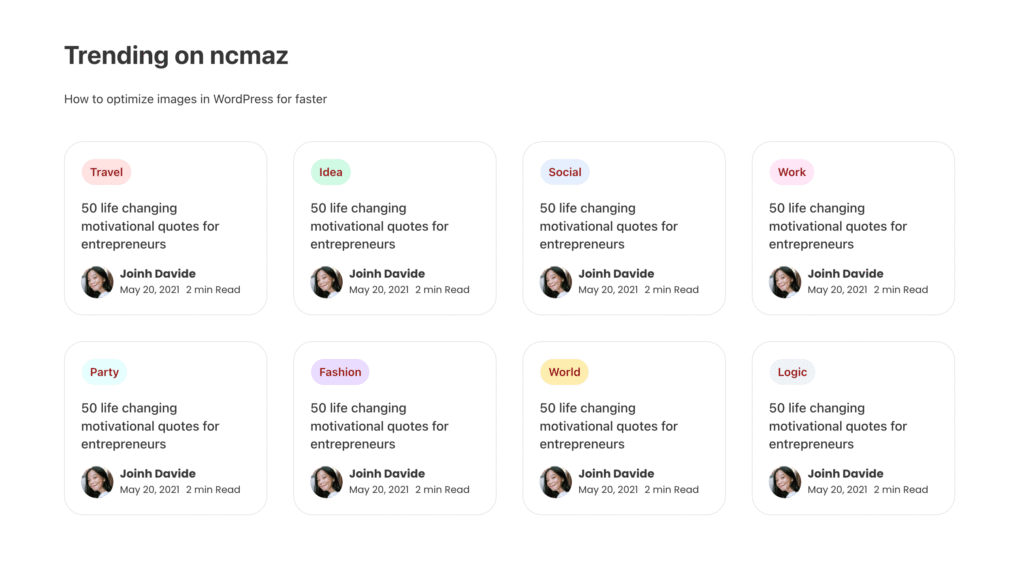The image size is (1024, 565).
Task: Open the blue Social category badge
Action: pos(564,172)
